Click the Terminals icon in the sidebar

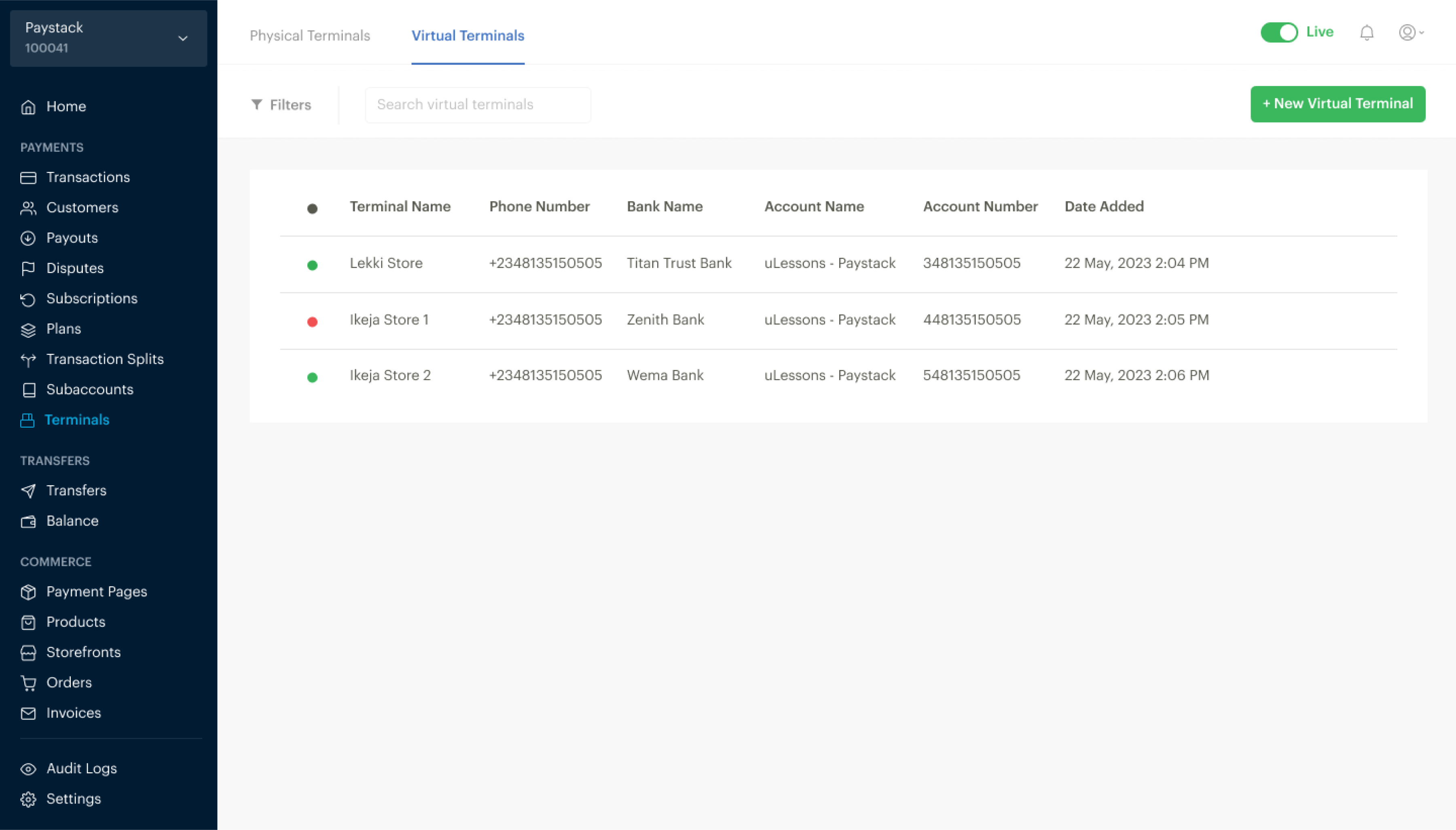click(x=28, y=420)
